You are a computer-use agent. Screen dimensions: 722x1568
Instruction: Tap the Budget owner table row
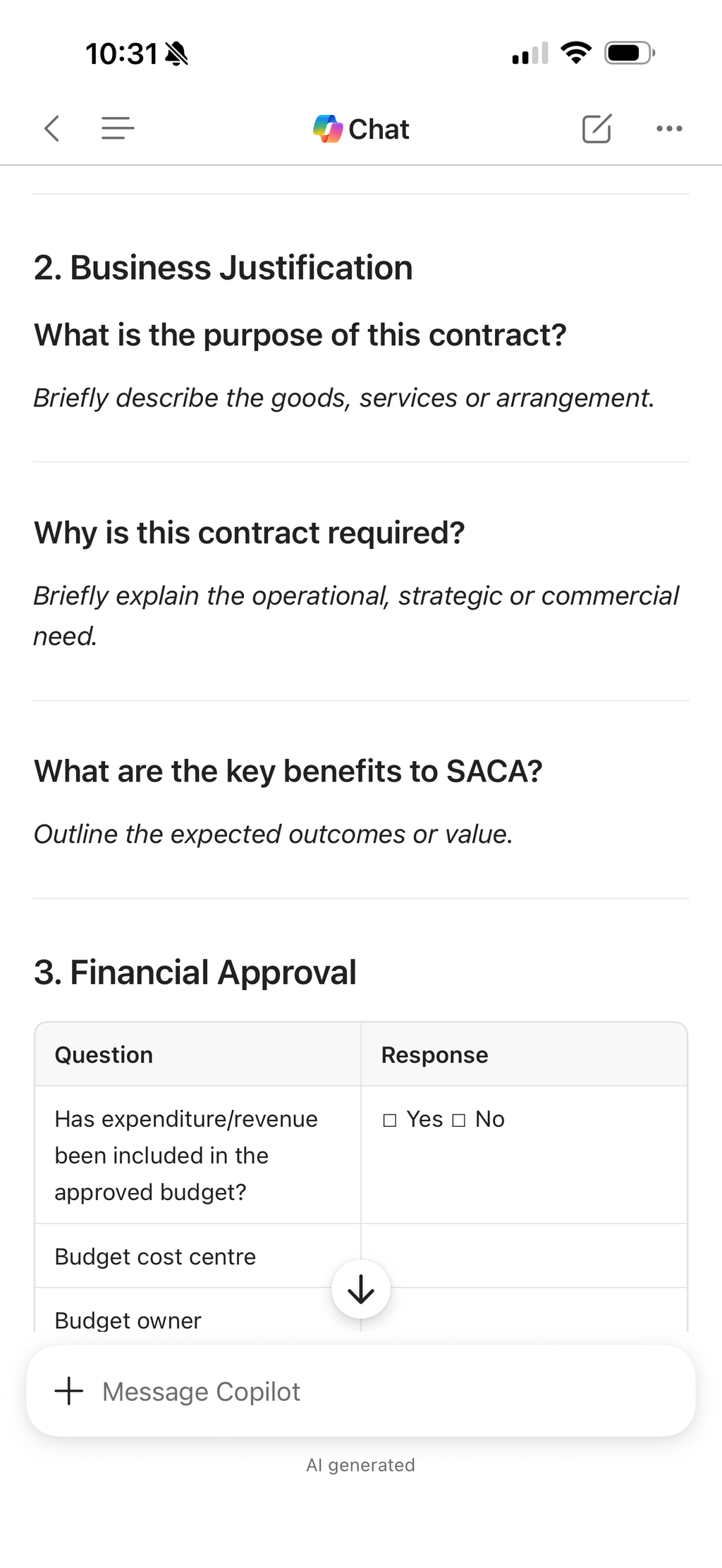[361, 1310]
